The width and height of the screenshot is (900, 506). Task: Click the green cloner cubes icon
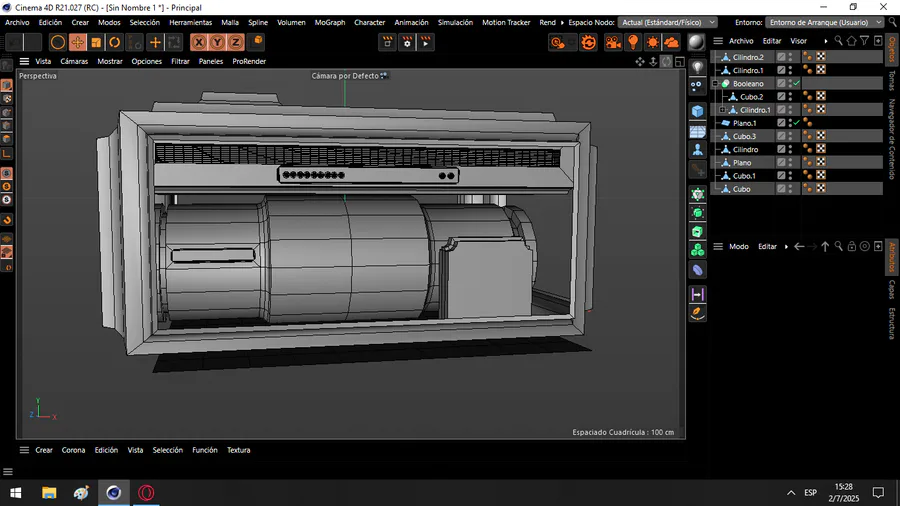coord(697,250)
